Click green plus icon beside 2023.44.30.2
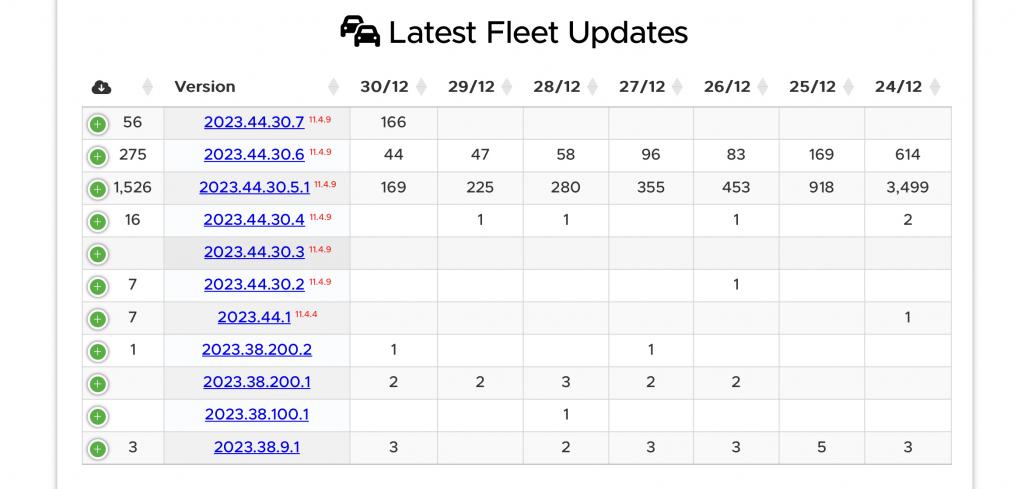The width and height of the screenshot is (1024, 489). pyautogui.click(x=97, y=286)
